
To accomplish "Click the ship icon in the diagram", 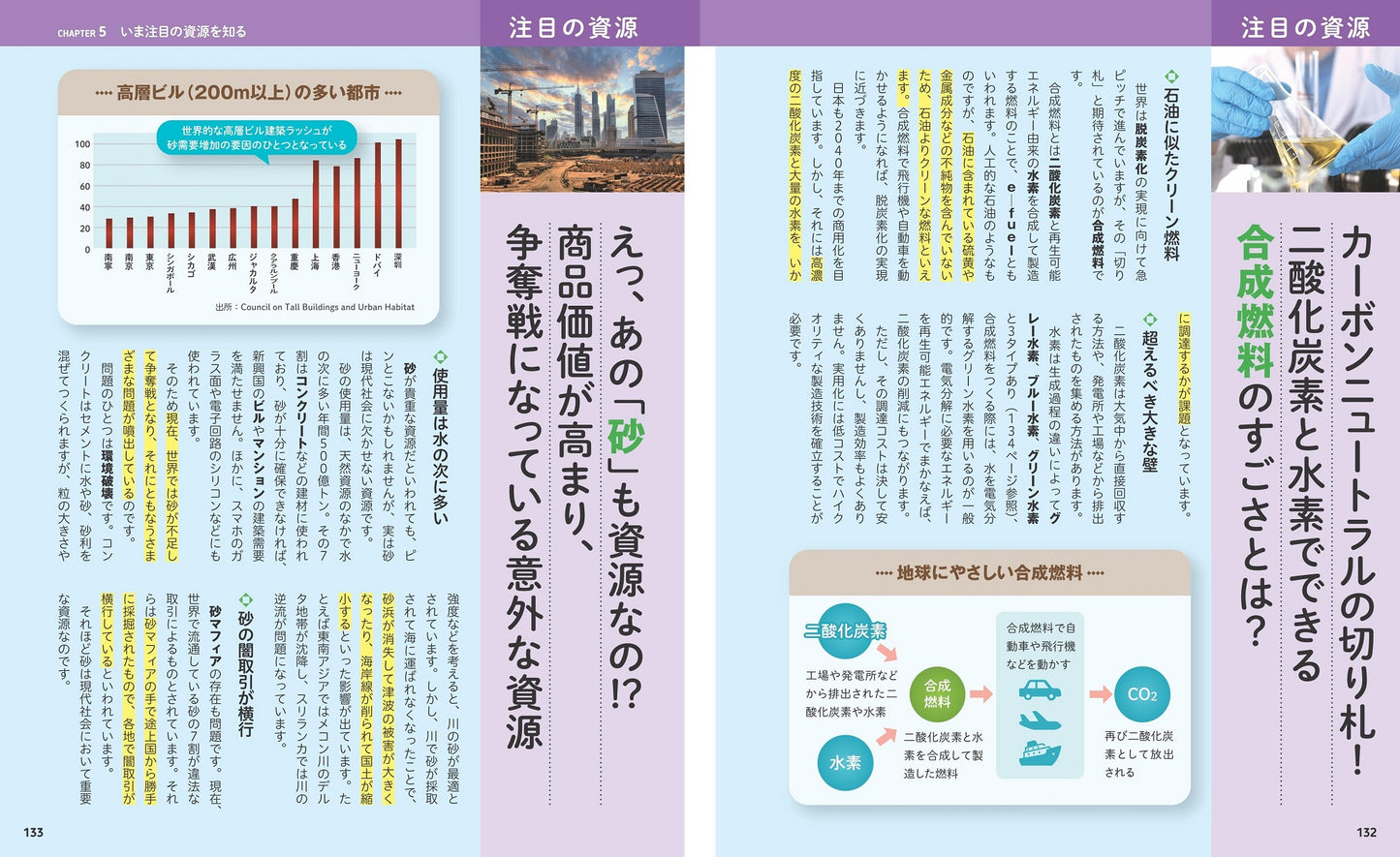I will pos(1040,752).
